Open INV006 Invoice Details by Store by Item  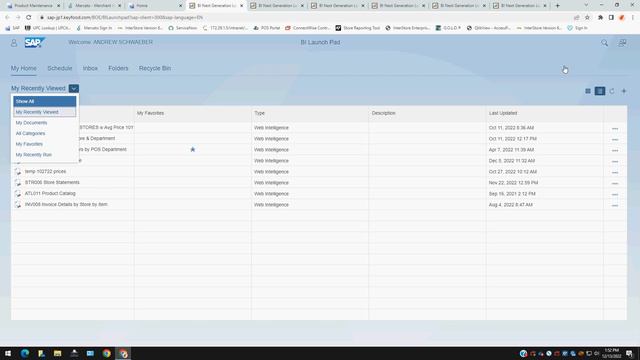66,204
